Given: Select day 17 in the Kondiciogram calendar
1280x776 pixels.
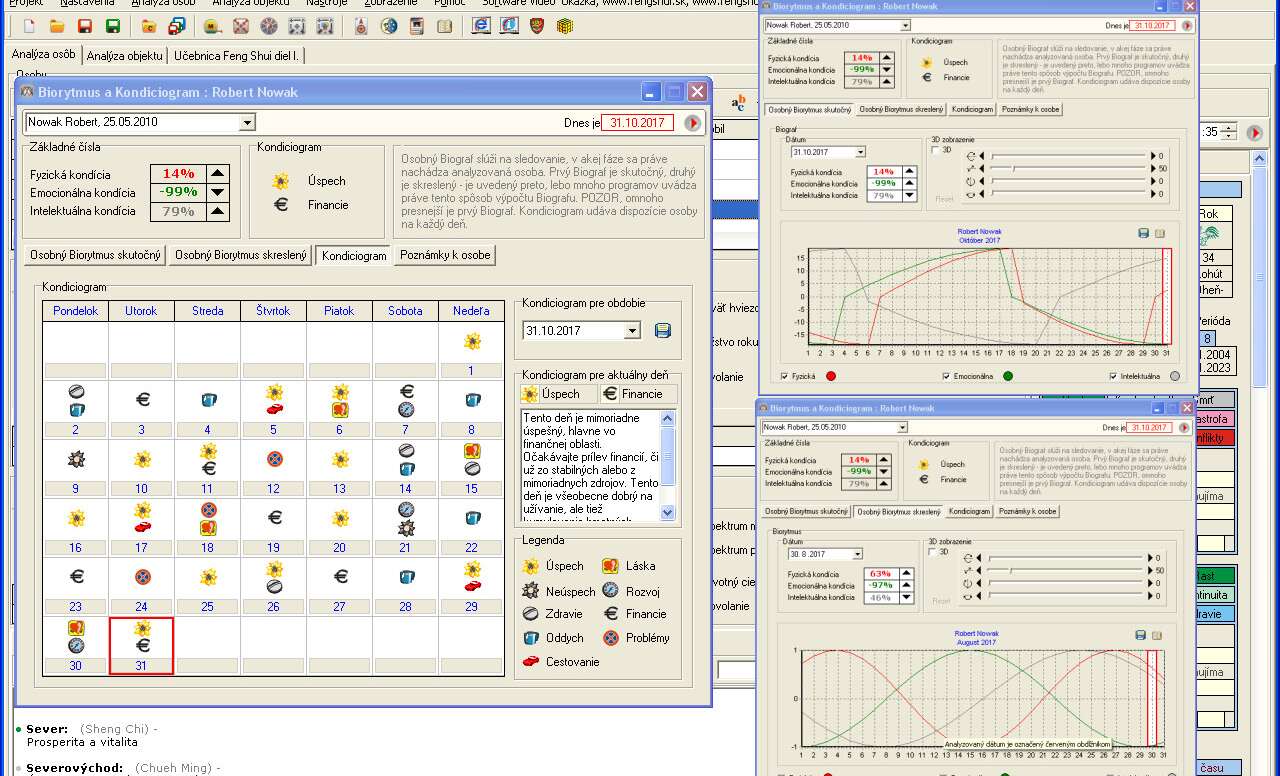Looking at the screenshot, I should pyautogui.click(x=141, y=528).
